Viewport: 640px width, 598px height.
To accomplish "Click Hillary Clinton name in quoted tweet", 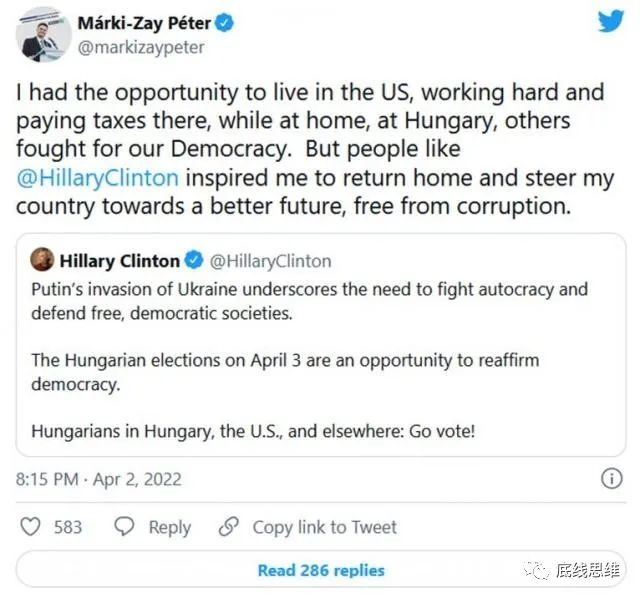I will (120, 261).
